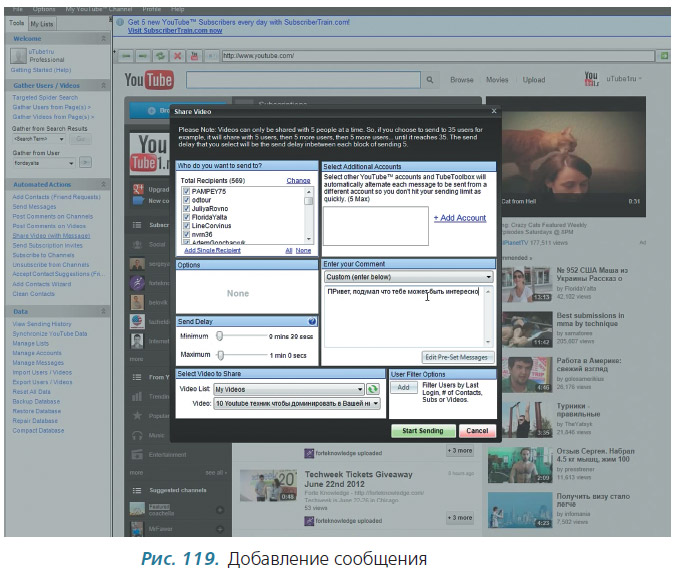Open the Profile menu
Image resolution: width=676 pixels, height=572 pixels.
pos(151,9)
